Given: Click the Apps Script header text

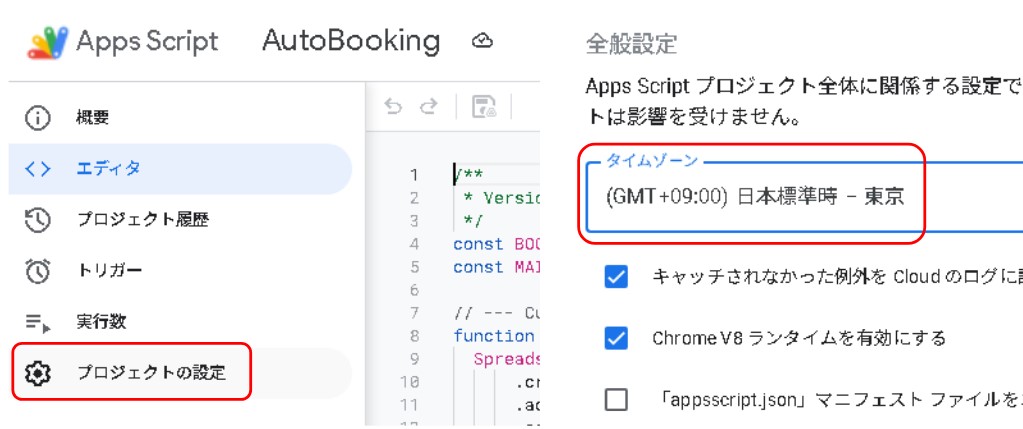Looking at the screenshot, I should 147,41.
